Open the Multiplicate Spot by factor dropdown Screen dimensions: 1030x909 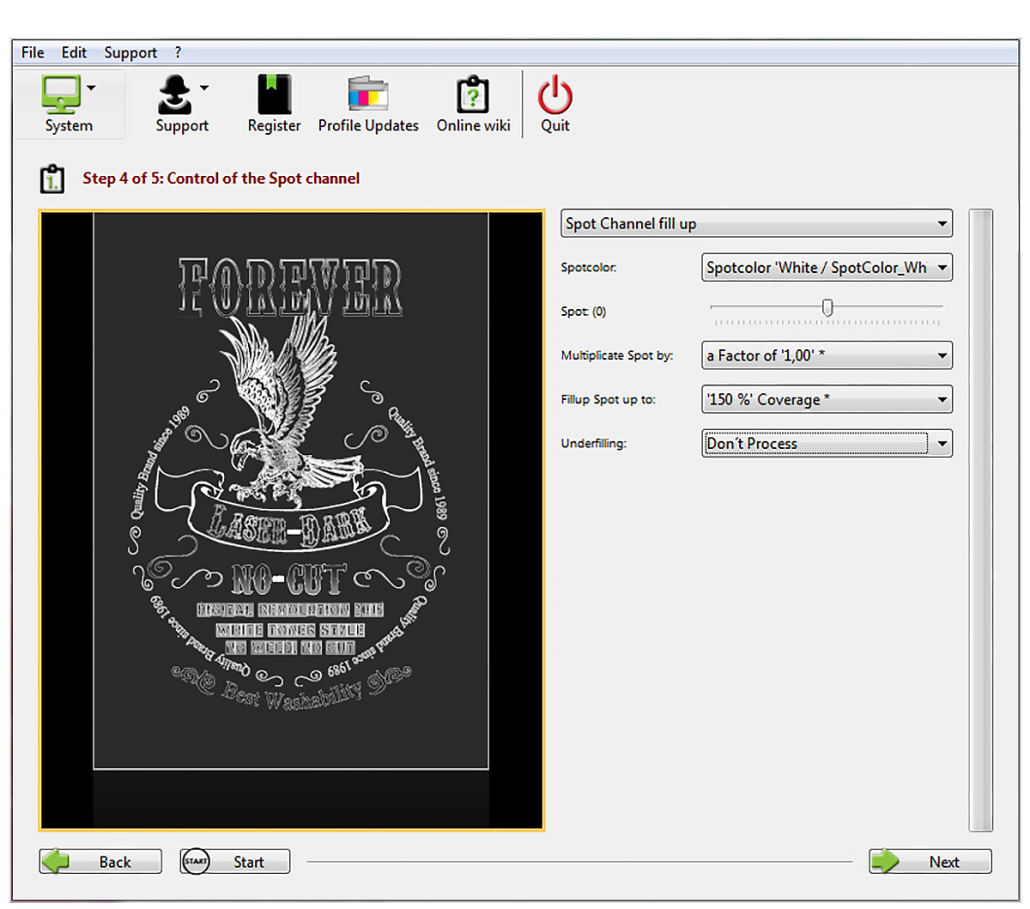point(826,355)
